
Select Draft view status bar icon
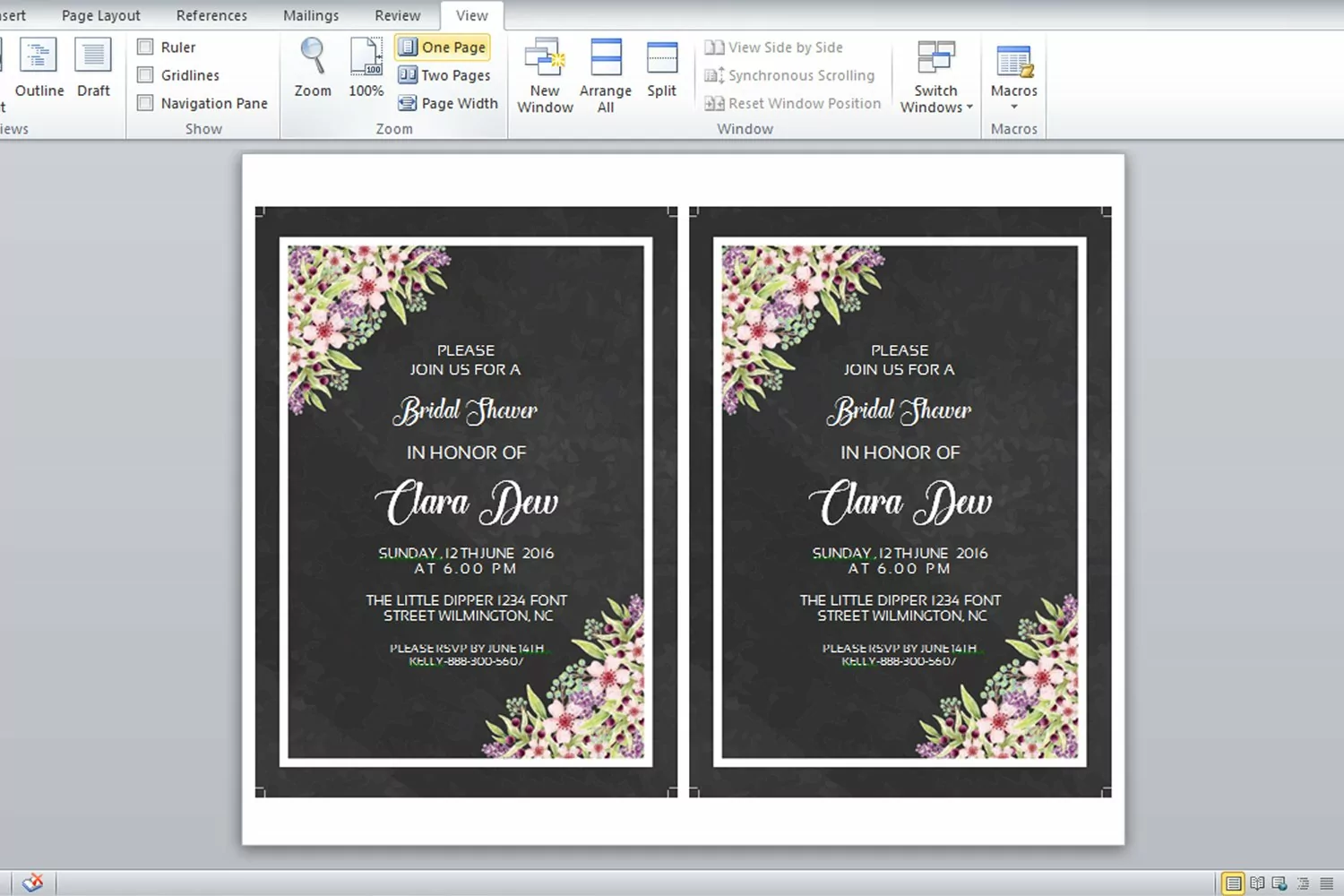[1326, 883]
